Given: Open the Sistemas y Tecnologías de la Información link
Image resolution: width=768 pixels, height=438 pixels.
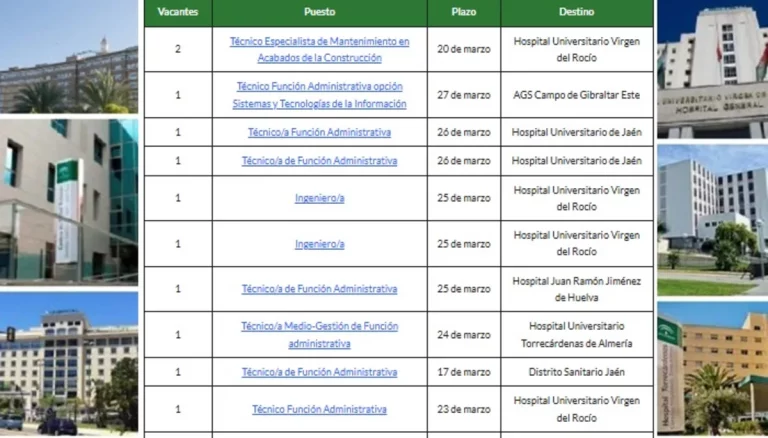Looking at the screenshot, I should click(x=319, y=95).
